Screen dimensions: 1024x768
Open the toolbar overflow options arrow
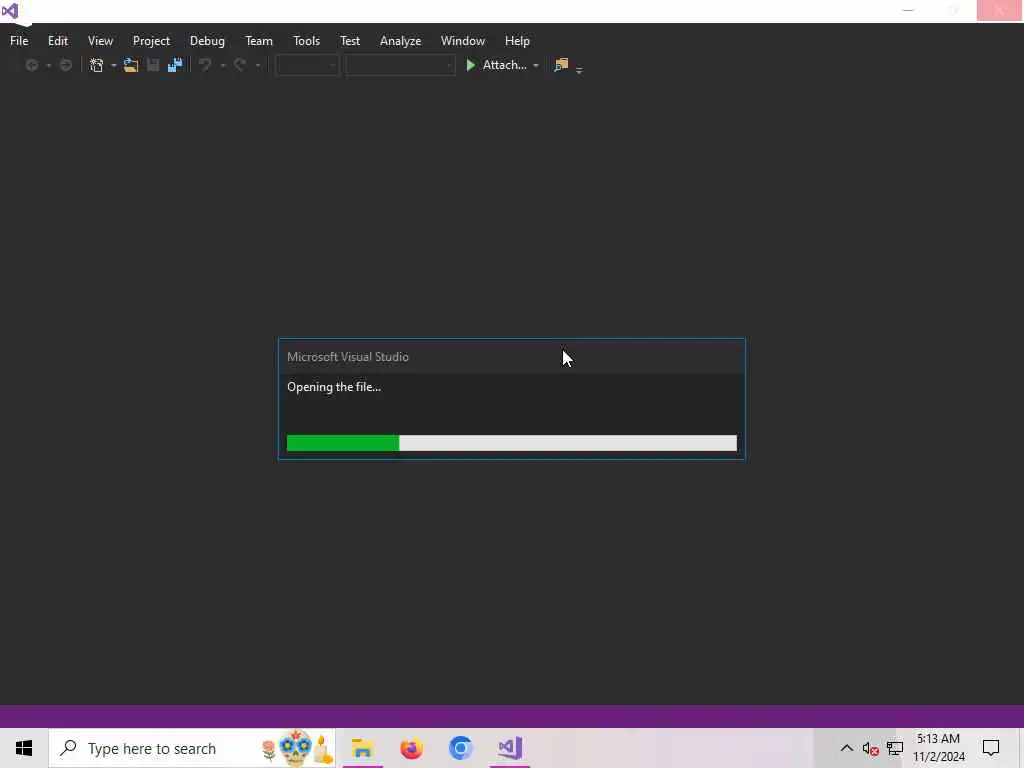coord(579,69)
